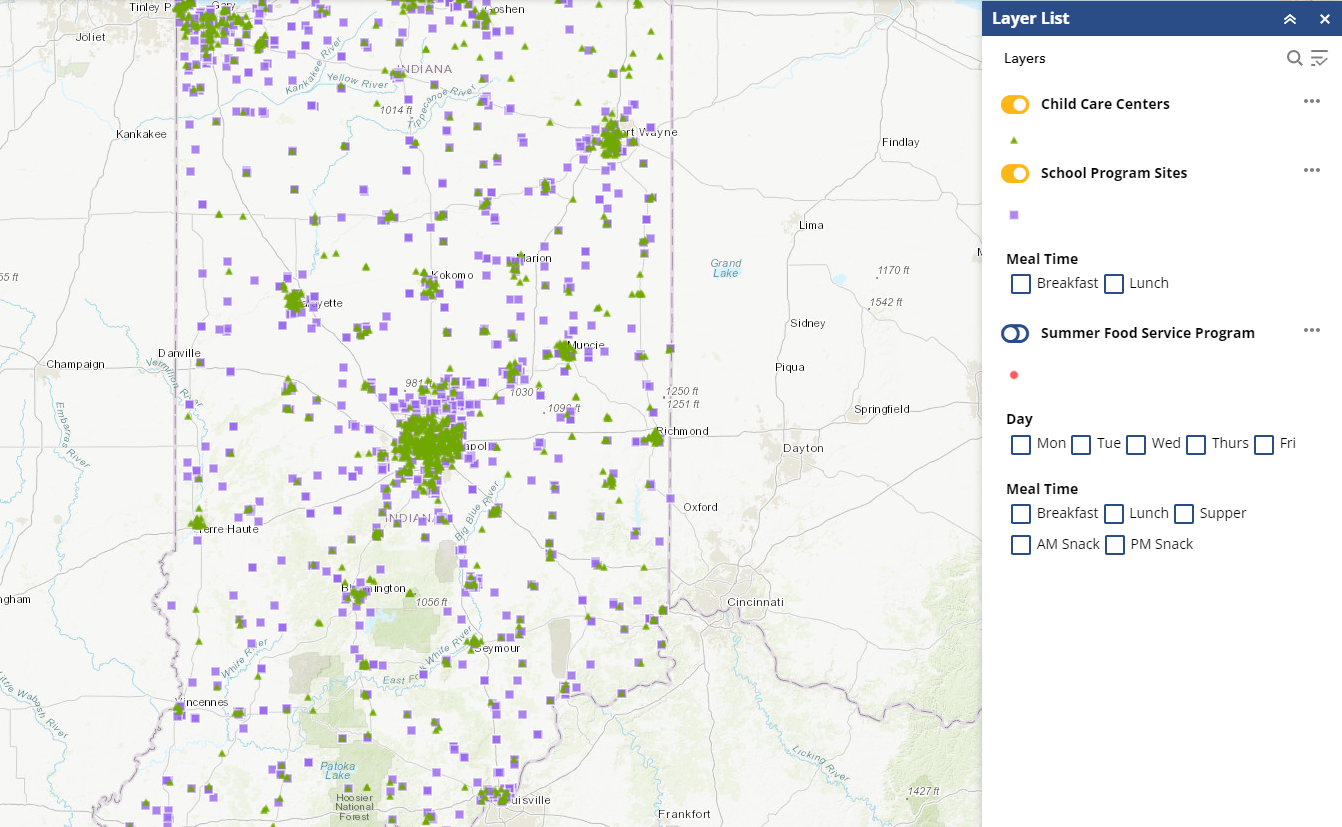1342x827 pixels.
Task: Check the Mon day filter
Action: pos(1021,444)
